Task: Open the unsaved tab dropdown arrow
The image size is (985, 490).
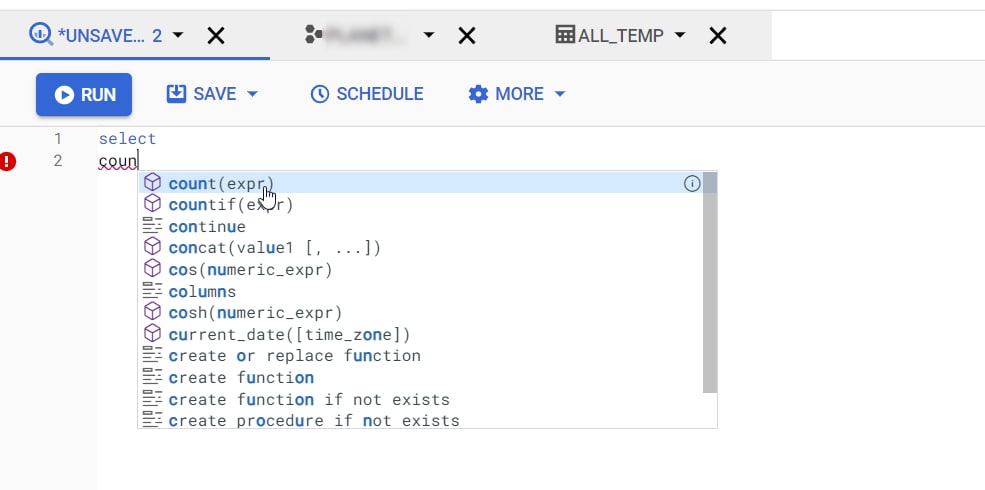Action: point(179,35)
